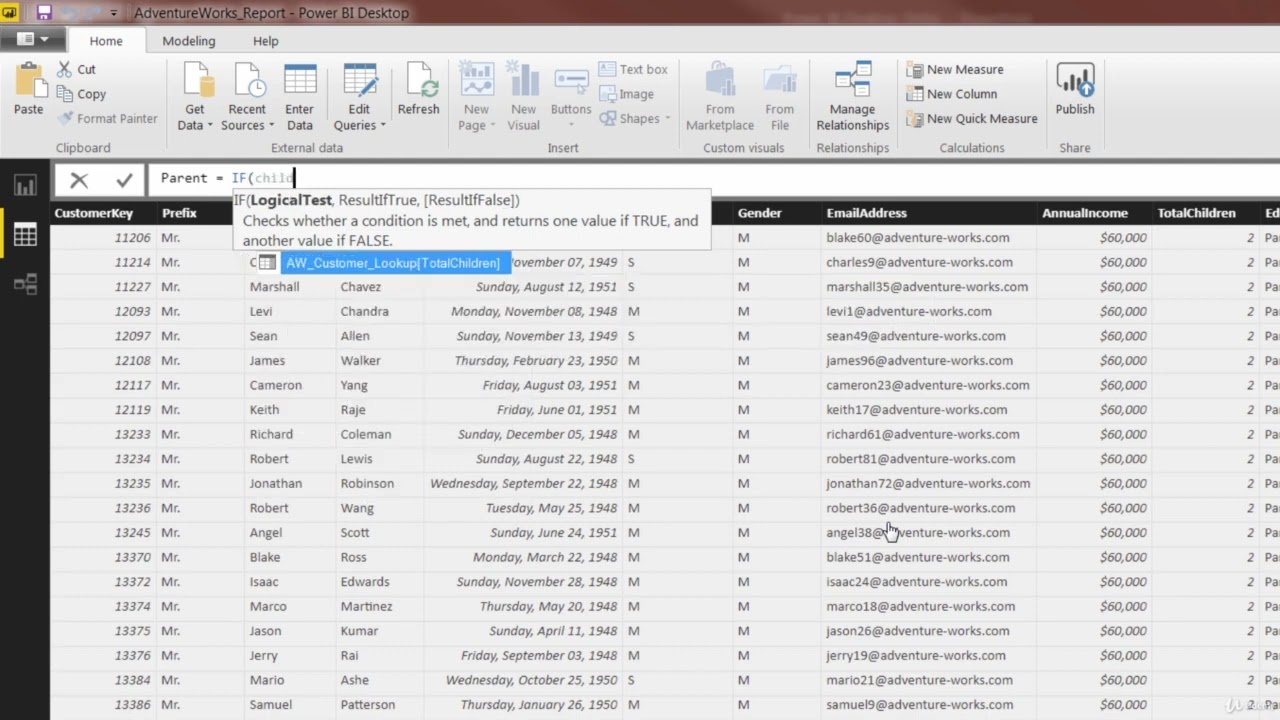Open Get Data
The width and height of the screenshot is (1280, 720).
[195, 97]
